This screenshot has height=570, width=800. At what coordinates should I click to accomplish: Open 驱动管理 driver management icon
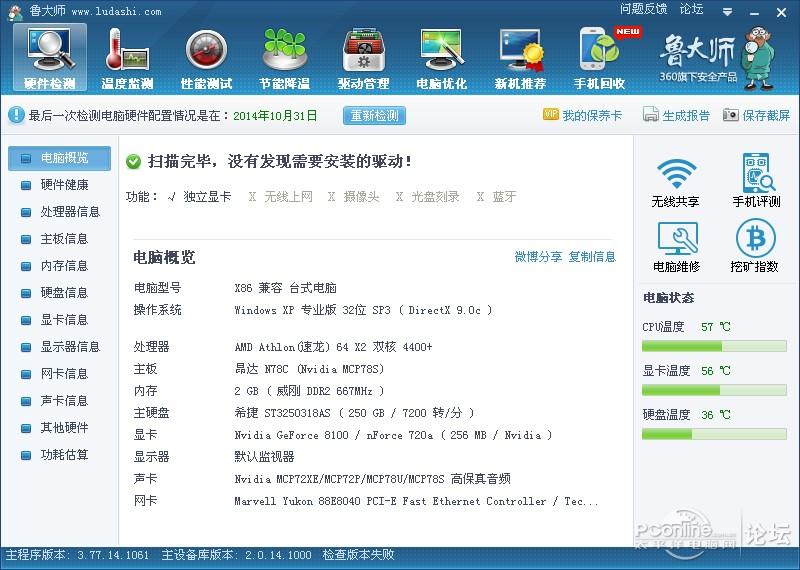pyautogui.click(x=363, y=58)
